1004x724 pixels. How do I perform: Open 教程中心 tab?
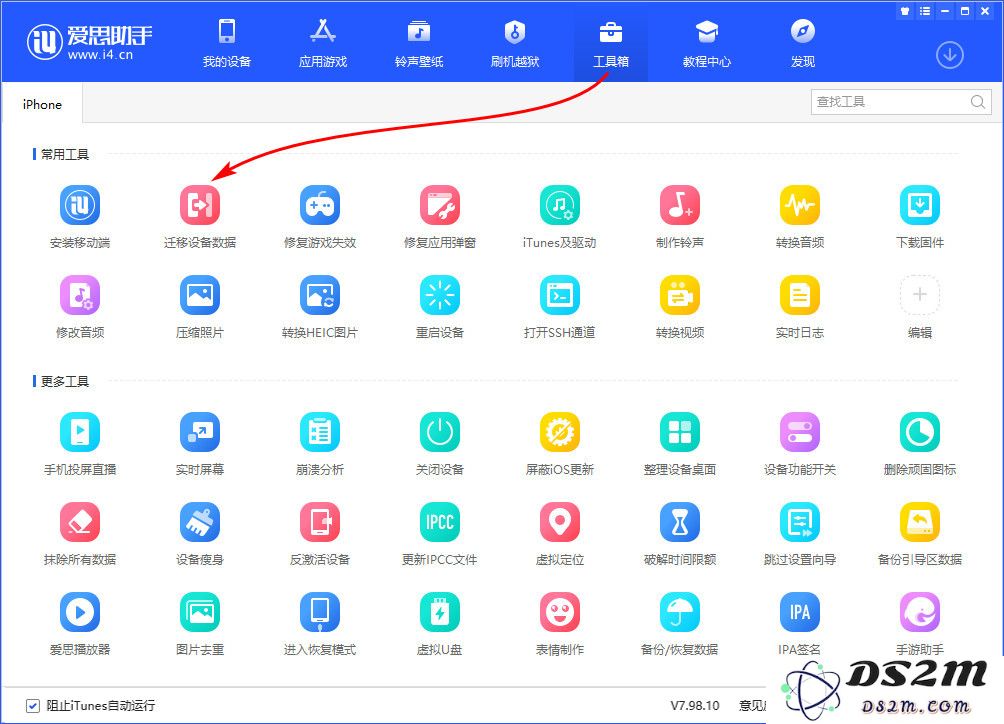point(707,42)
